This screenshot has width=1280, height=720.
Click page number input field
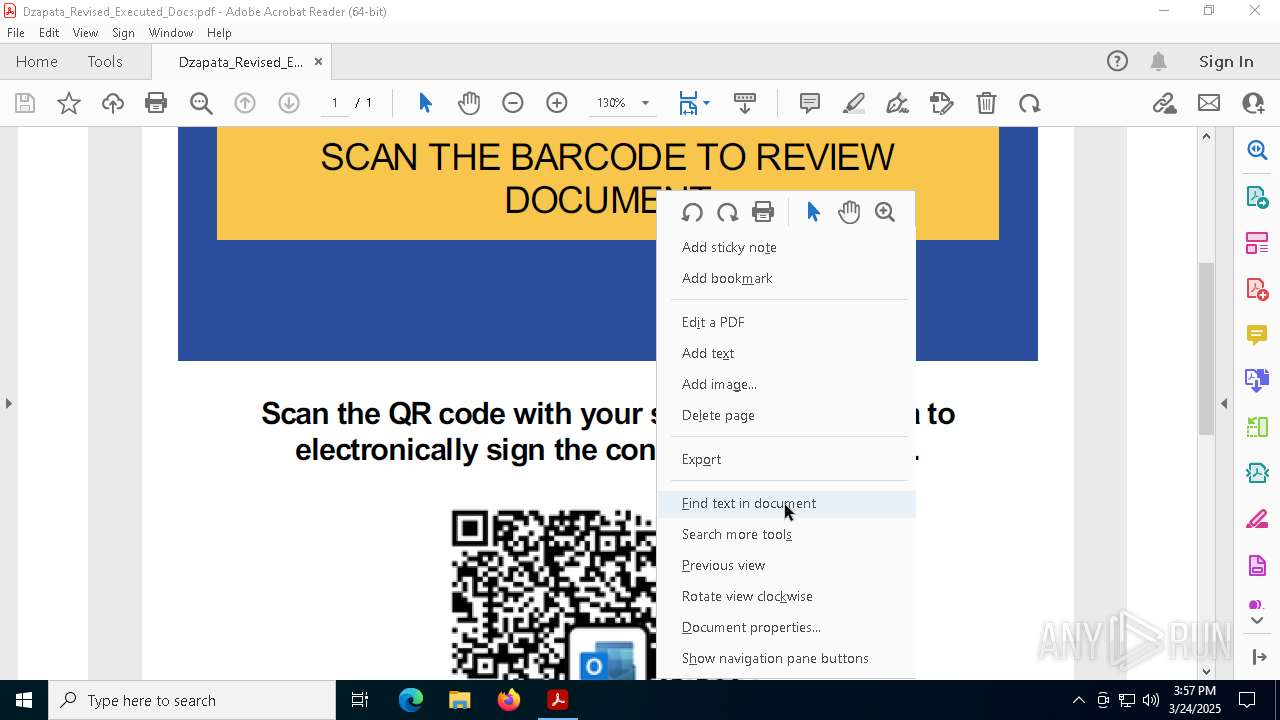pos(335,103)
